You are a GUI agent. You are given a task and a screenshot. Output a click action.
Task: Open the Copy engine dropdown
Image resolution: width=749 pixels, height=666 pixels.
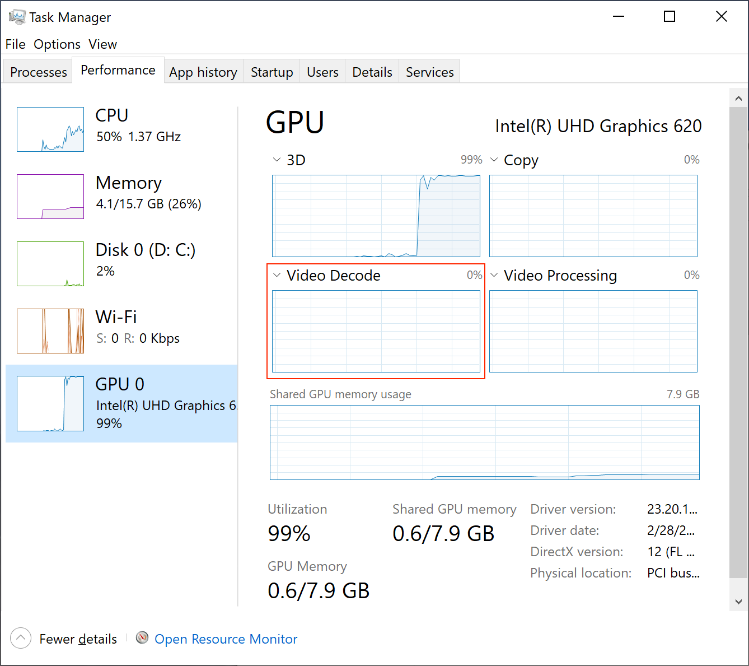(x=494, y=160)
